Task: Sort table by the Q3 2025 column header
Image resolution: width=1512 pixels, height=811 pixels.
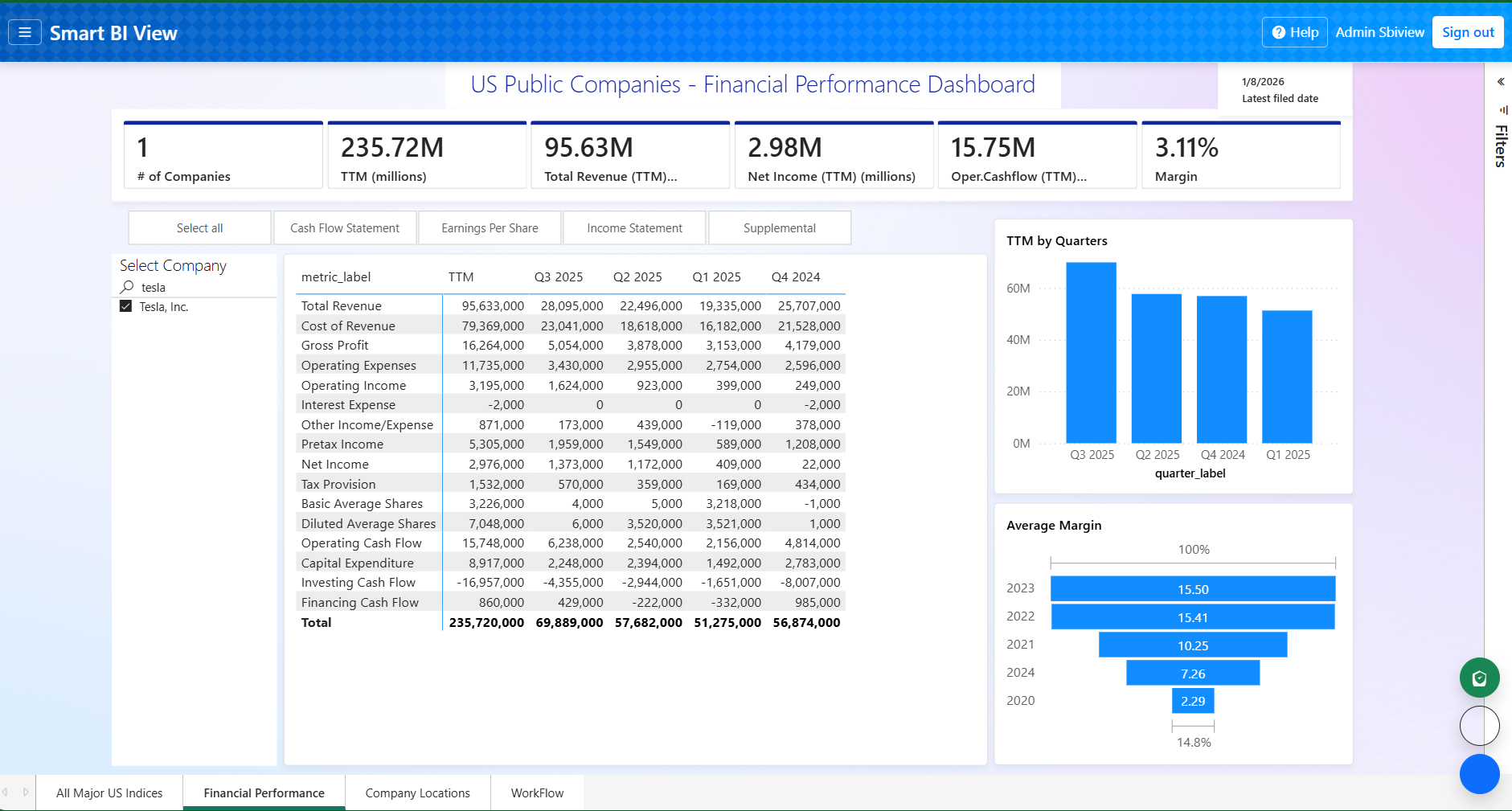Action: (558, 277)
